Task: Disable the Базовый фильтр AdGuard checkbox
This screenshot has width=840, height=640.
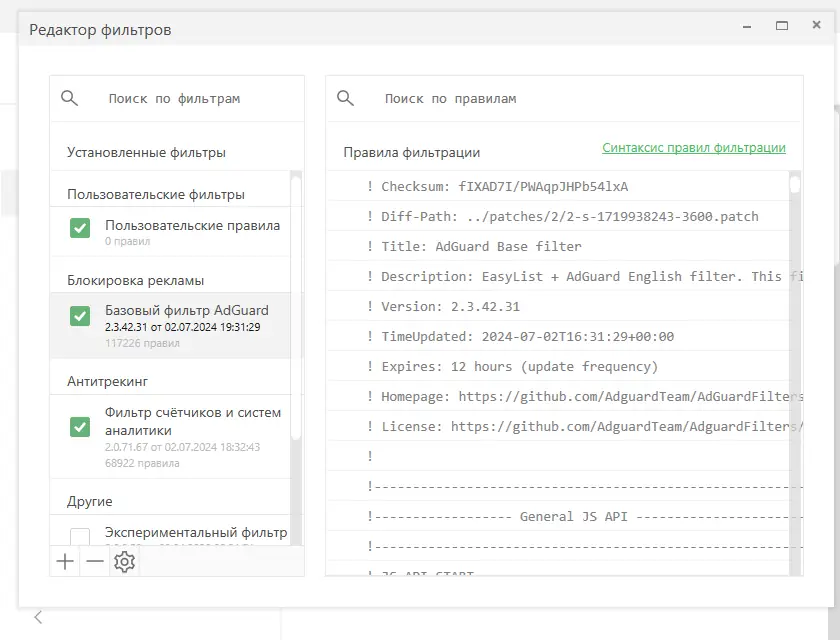Action: [80, 316]
